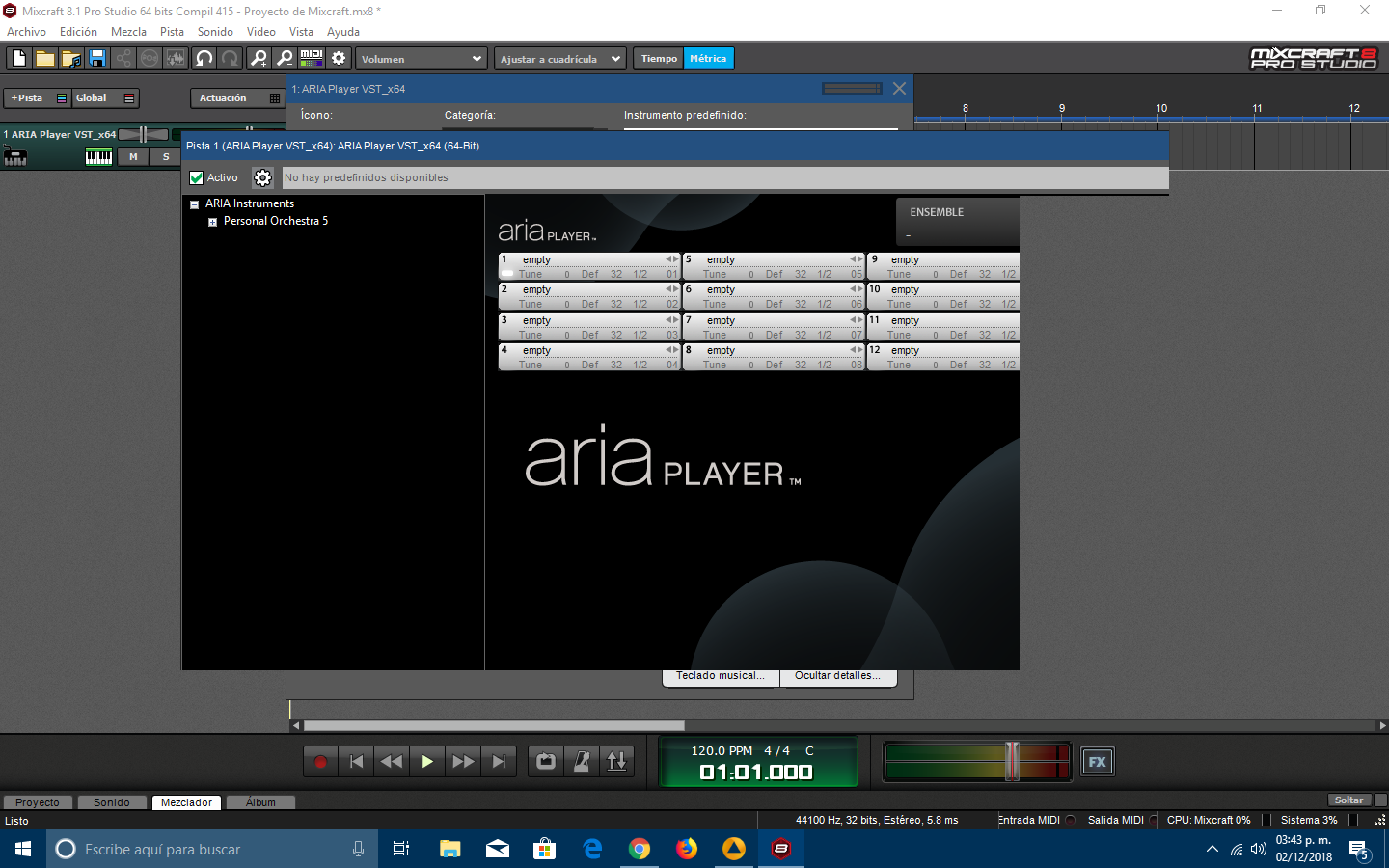1389x868 pixels.
Task: Open the Windows notification center icon
Action: [x=1359, y=850]
